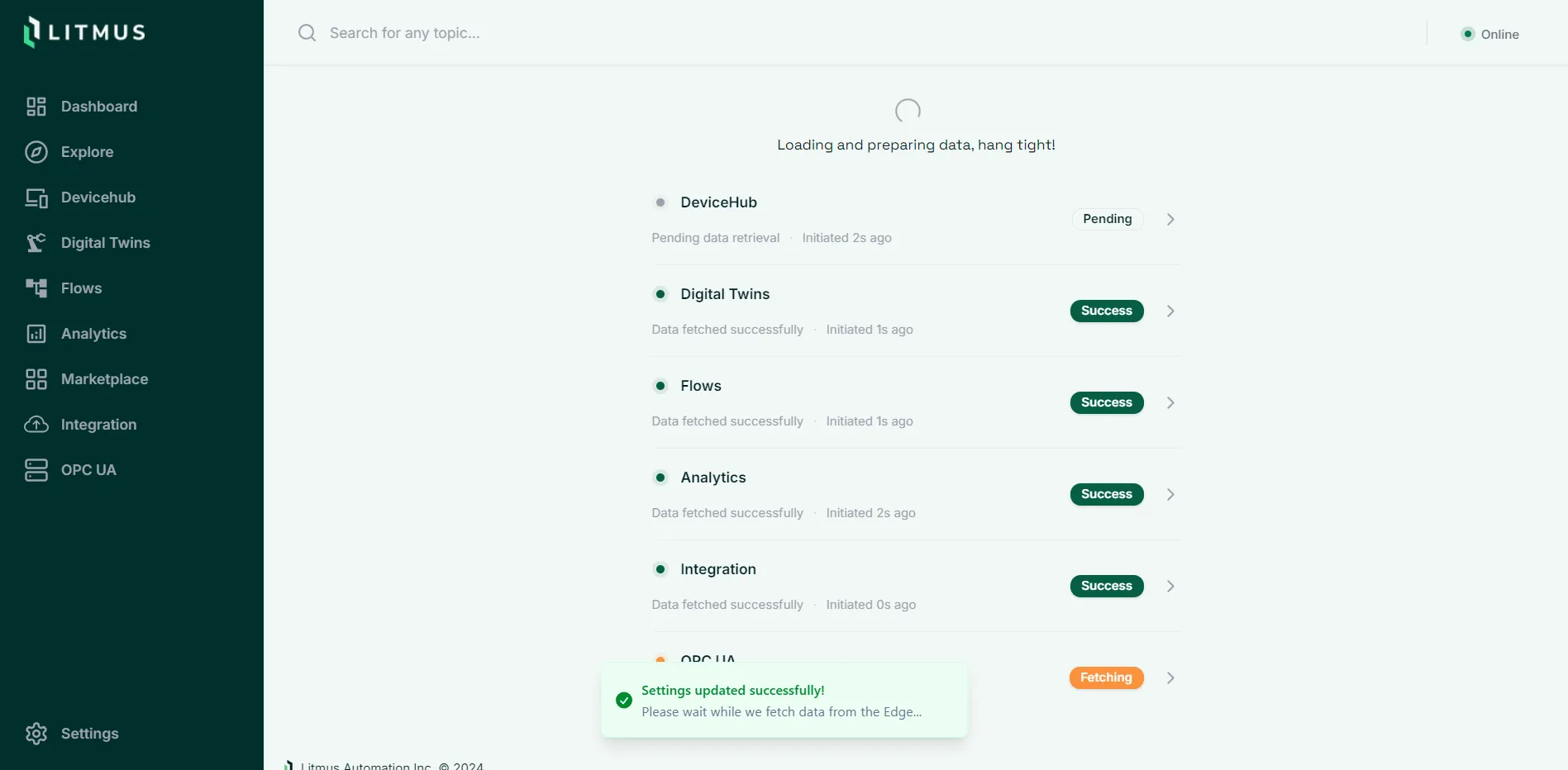Click the Marketplace tiles icon

[36, 379]
